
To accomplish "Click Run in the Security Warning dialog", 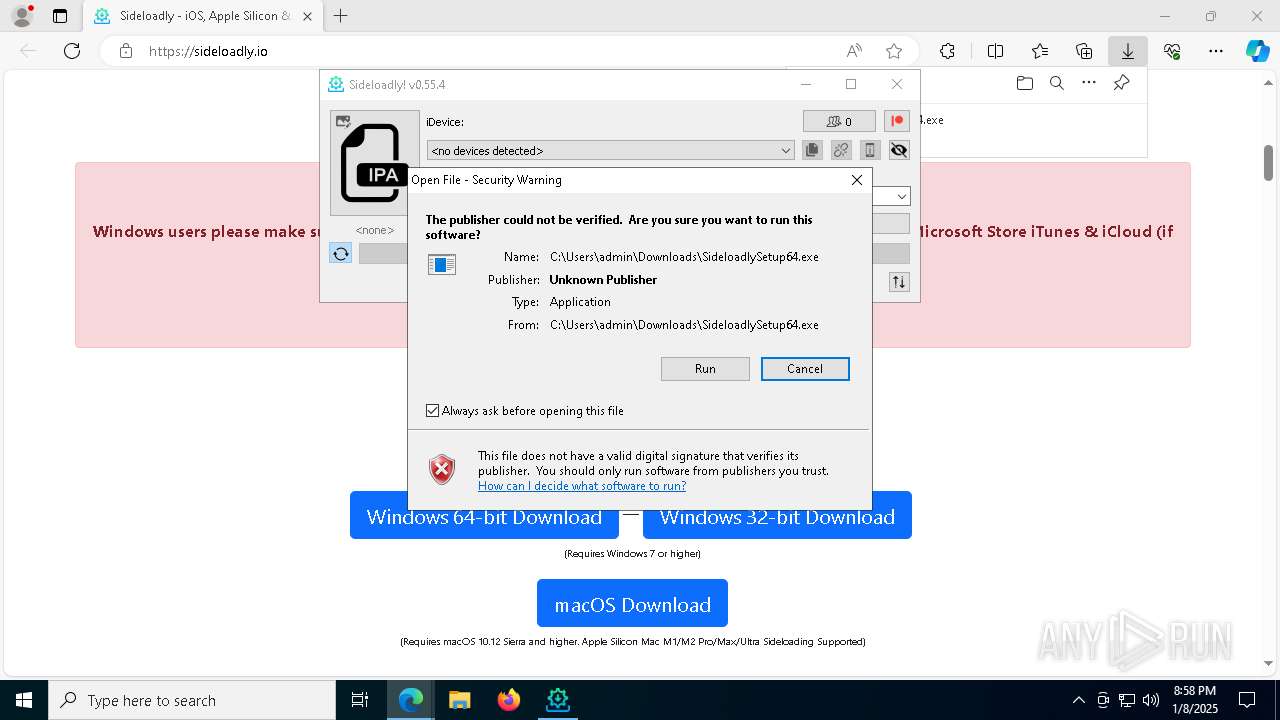I will tap(705, 369).
